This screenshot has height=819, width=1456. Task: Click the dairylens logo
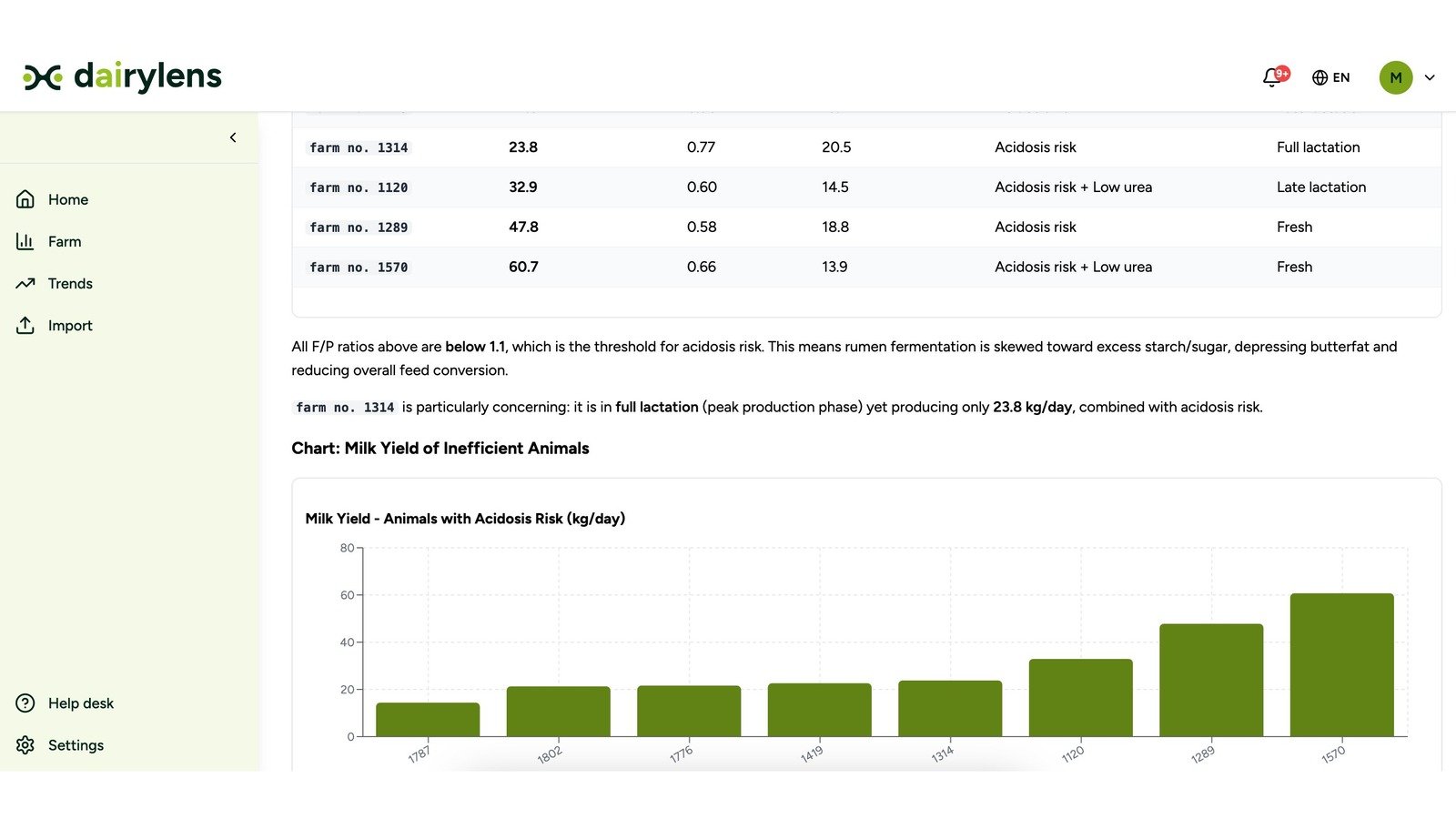(x=122, y=77)
